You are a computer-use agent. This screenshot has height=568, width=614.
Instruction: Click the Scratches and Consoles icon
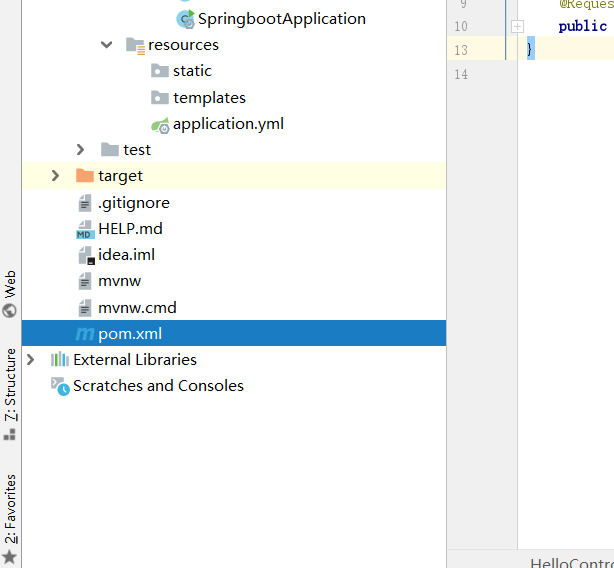point(60,386)
